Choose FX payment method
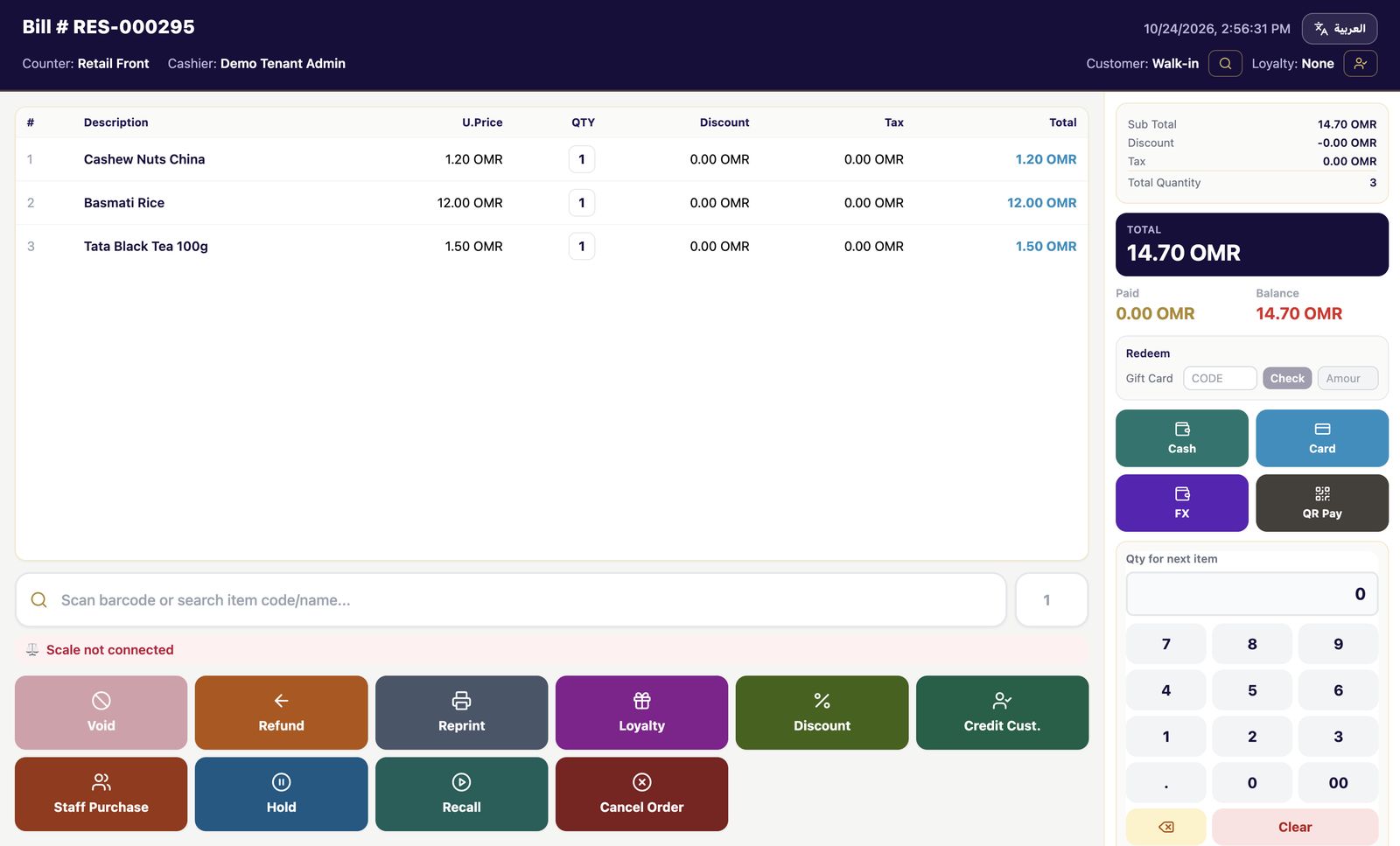Screen dimensions: 1400x846 (1181, 503)
